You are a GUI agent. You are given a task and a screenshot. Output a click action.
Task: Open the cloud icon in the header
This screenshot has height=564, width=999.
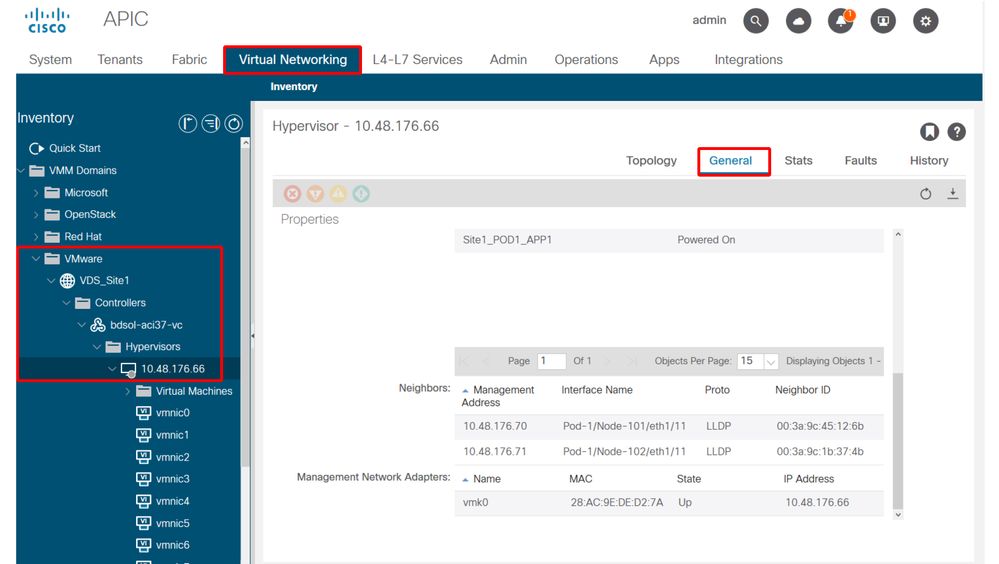pos(798,21)
